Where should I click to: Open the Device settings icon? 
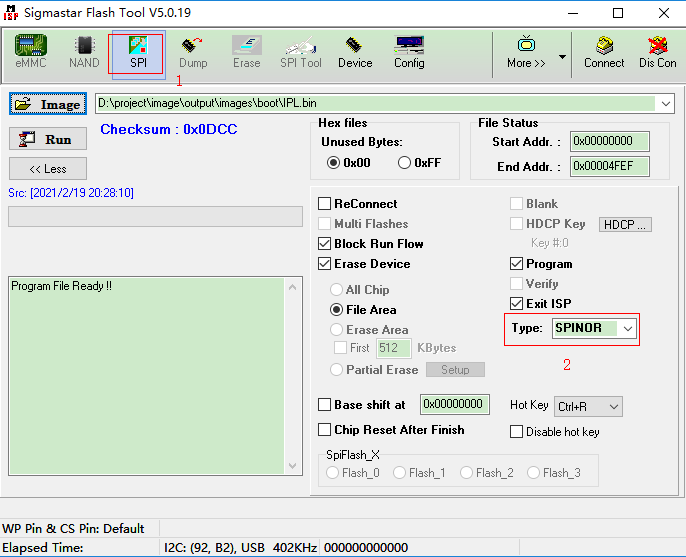pos(355,52)
